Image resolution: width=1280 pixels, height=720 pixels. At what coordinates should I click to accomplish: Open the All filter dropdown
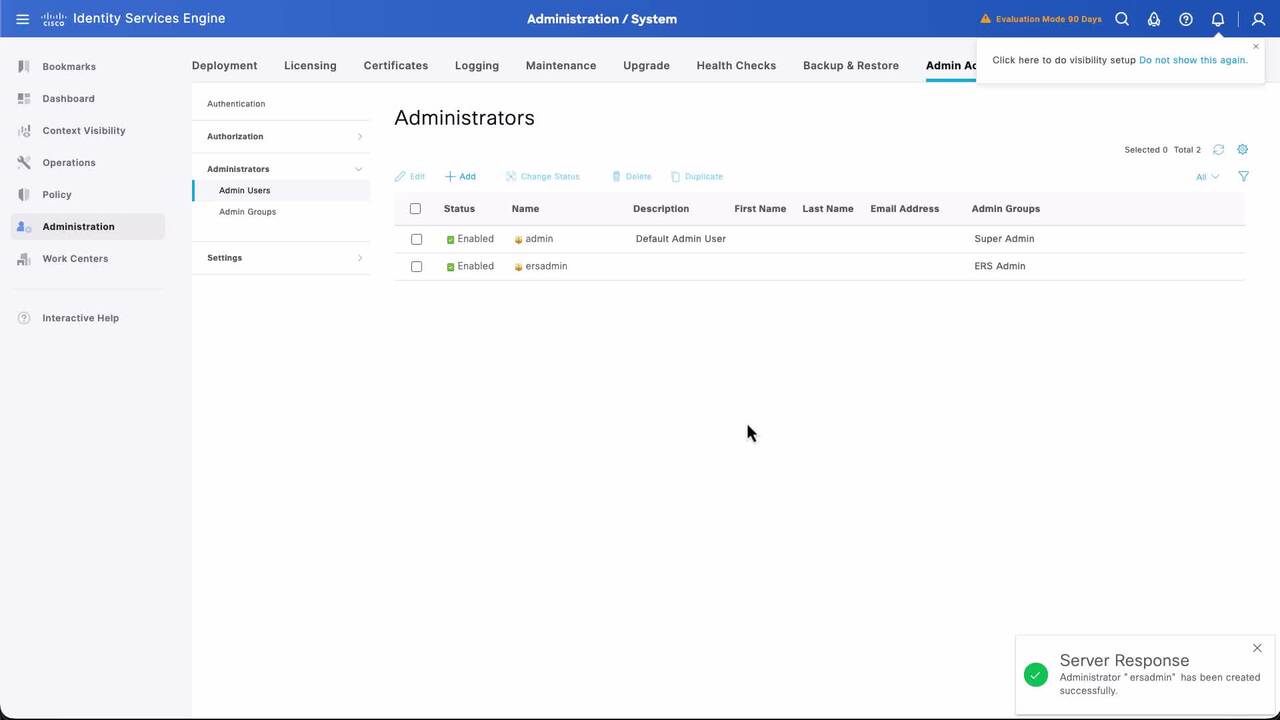[1207, 177]
